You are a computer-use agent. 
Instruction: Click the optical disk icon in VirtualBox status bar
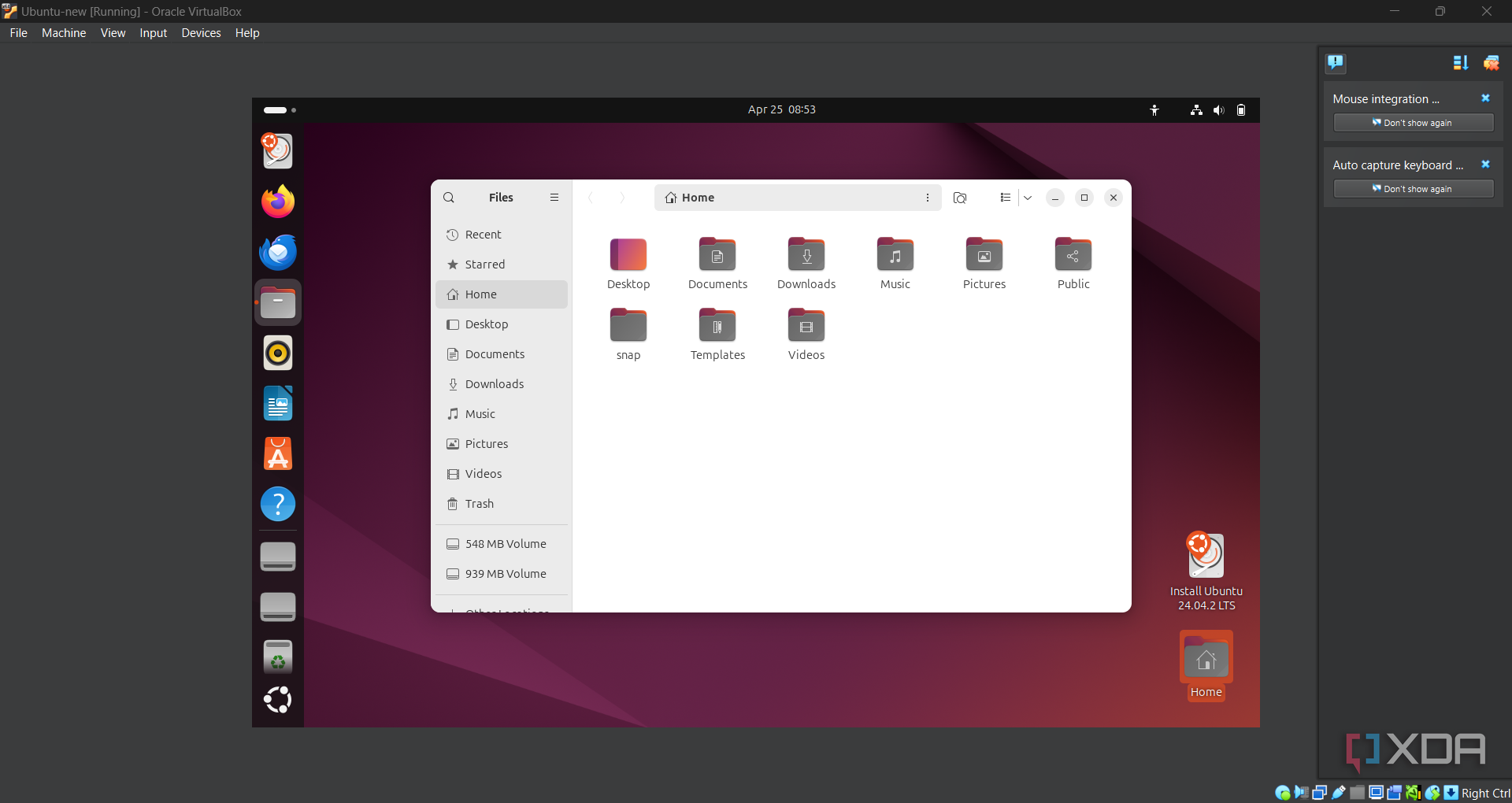tap(1283, 793)
